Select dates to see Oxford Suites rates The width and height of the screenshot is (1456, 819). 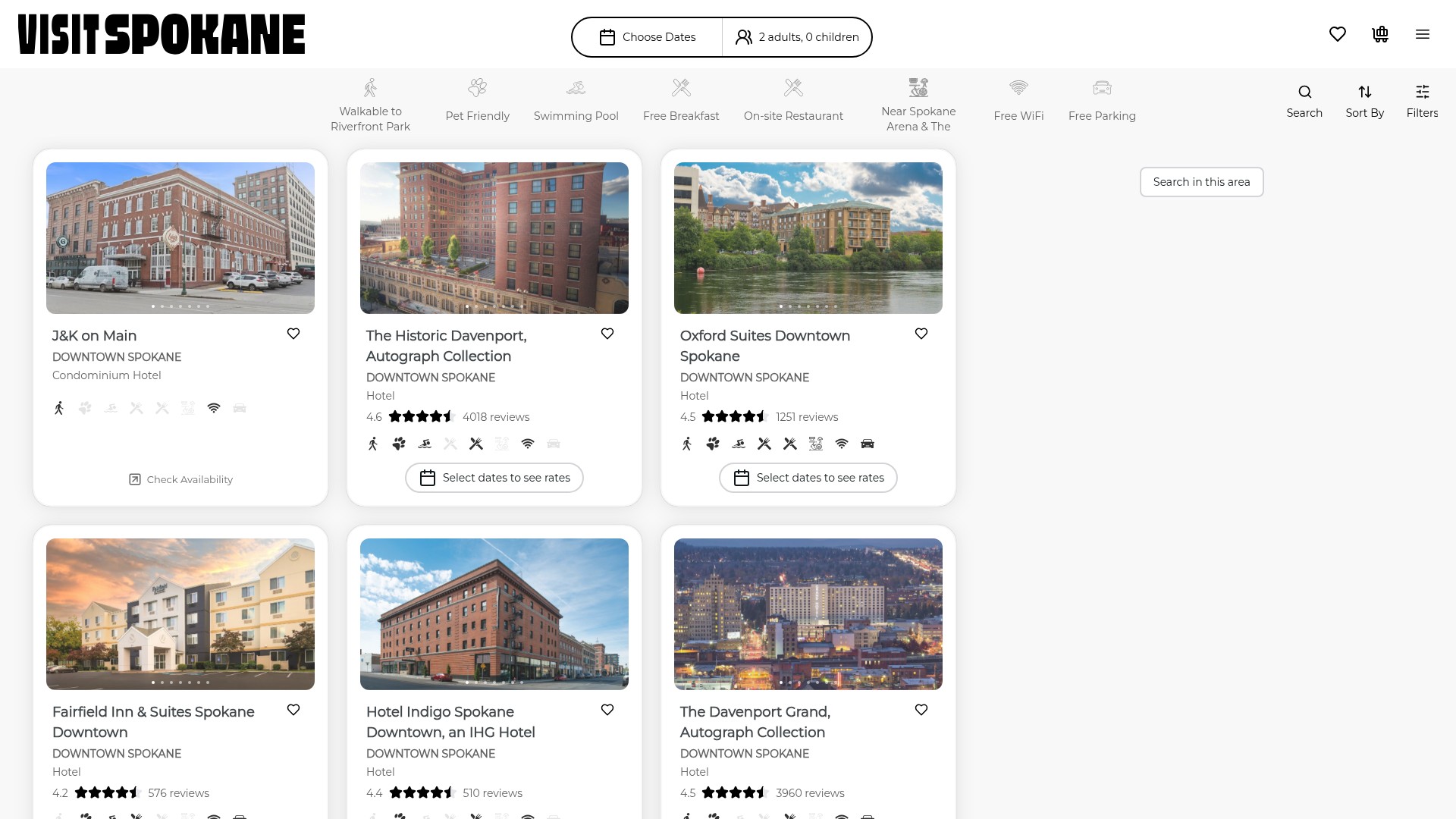point(808,478)
